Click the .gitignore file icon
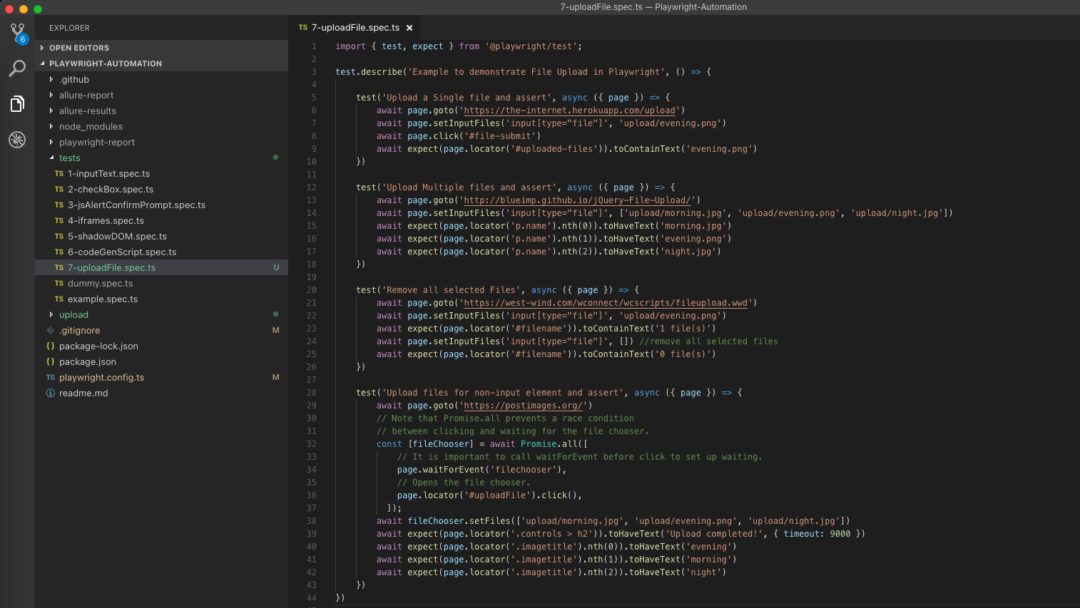Image resolution: width=1080 pixels, height=608 pixels. tap(50, 330)
